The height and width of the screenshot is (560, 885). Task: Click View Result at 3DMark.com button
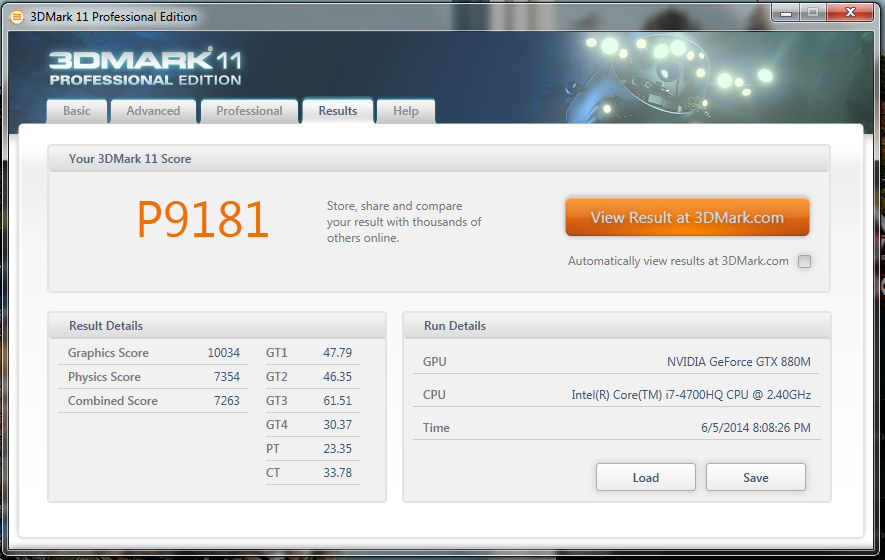687,217
